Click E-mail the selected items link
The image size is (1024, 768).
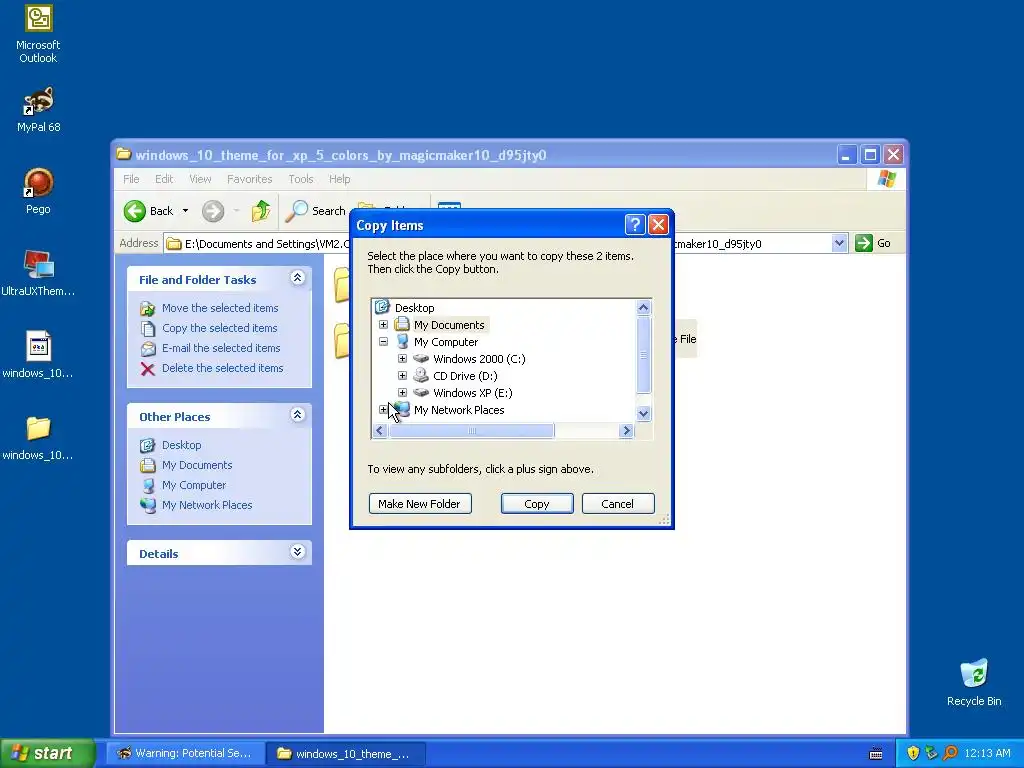pos(221,348)
